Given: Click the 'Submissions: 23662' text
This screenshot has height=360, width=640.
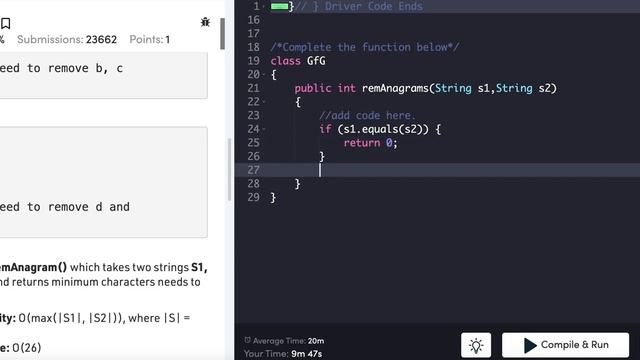Looking at the screenshot, I should tap(67, 40).
